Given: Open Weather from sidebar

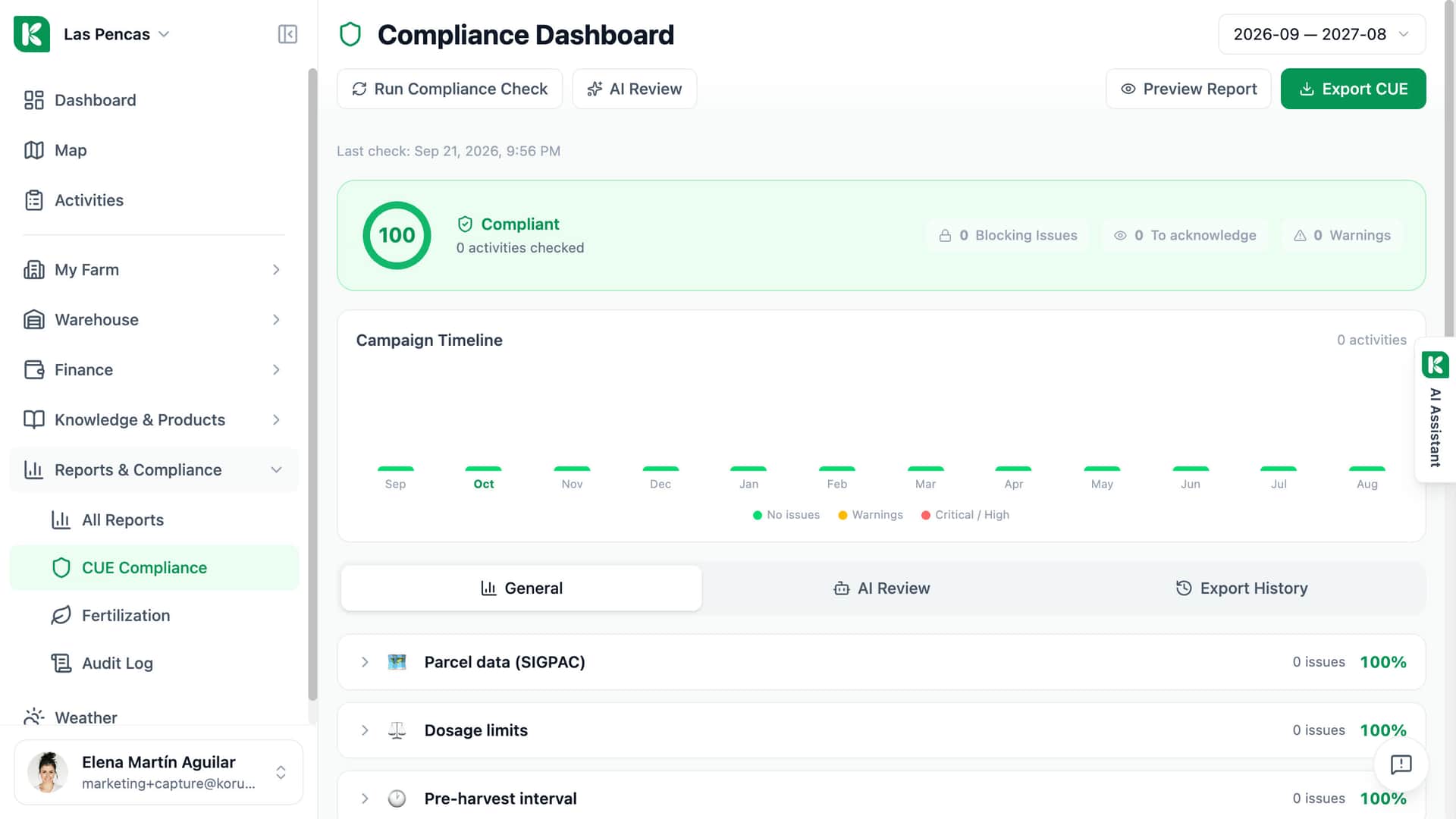Looking at the screenshot, I should click(x=153, y=717).
